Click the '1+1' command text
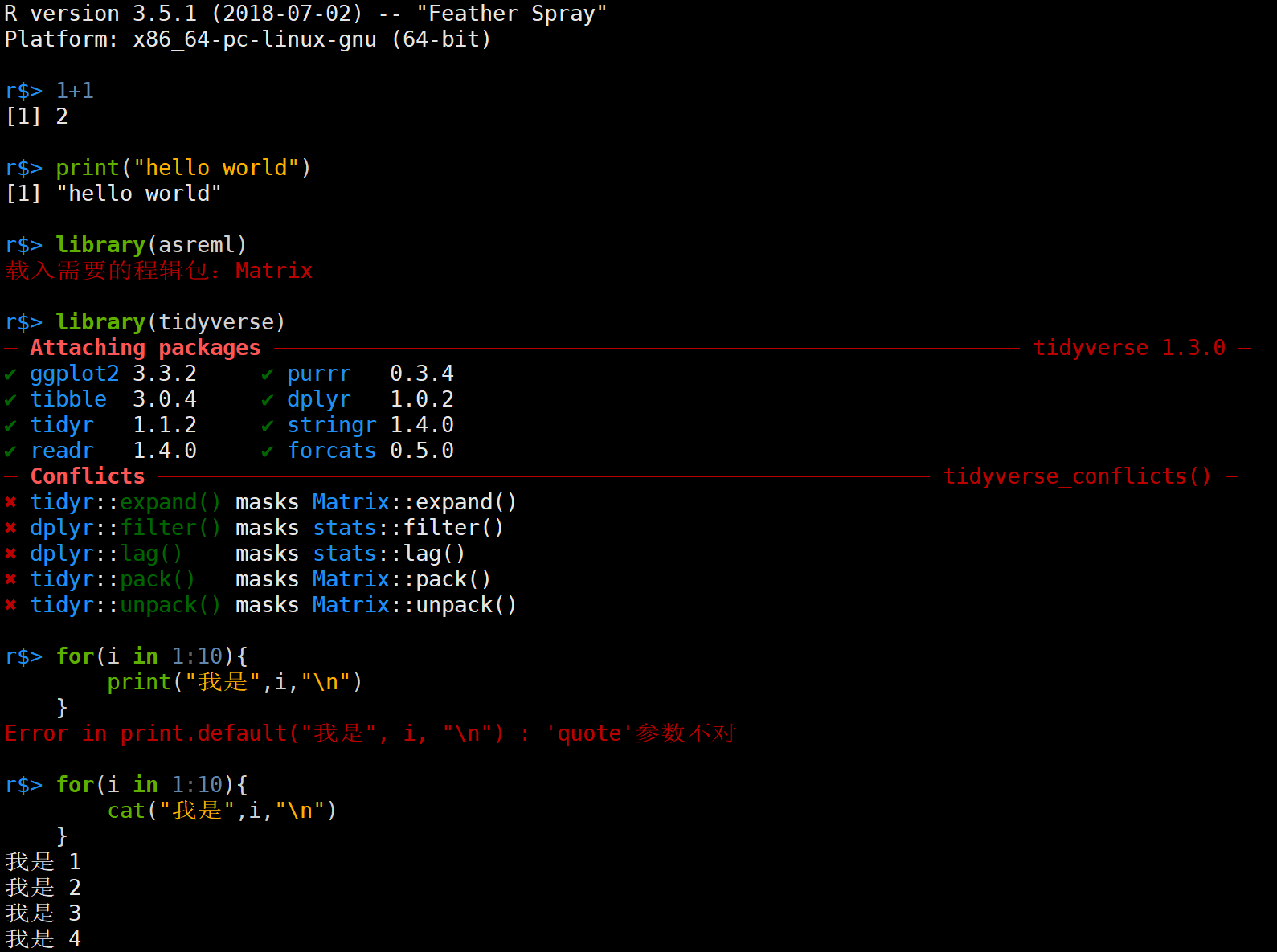 click(x=75, y=91)
